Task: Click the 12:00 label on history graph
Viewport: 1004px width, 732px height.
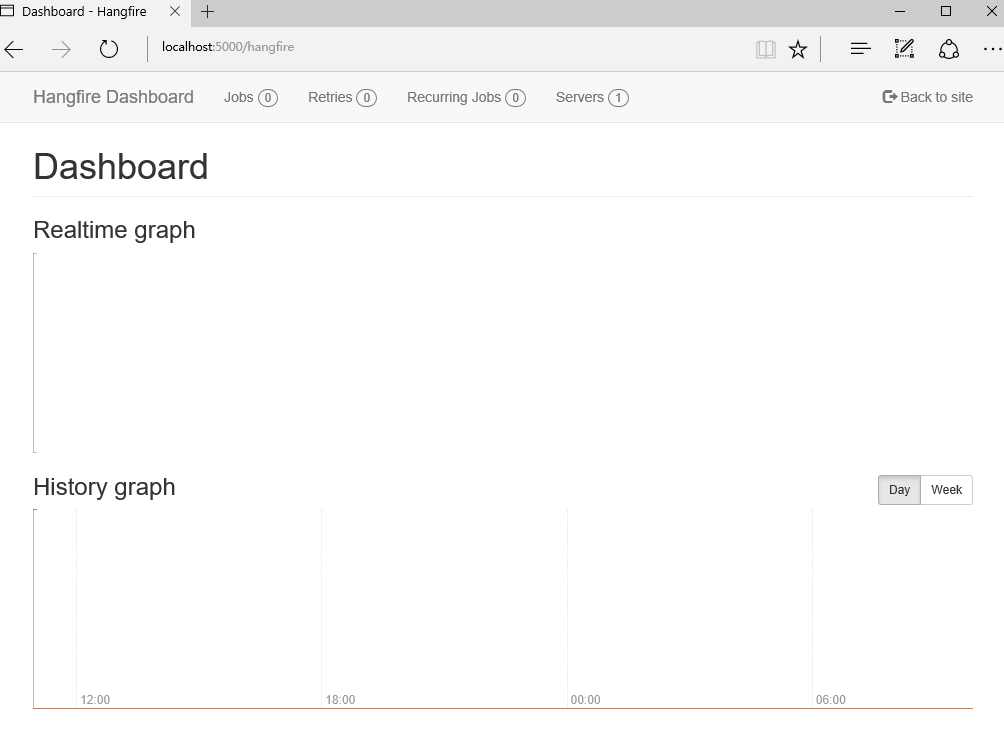Action: (95, 699)
